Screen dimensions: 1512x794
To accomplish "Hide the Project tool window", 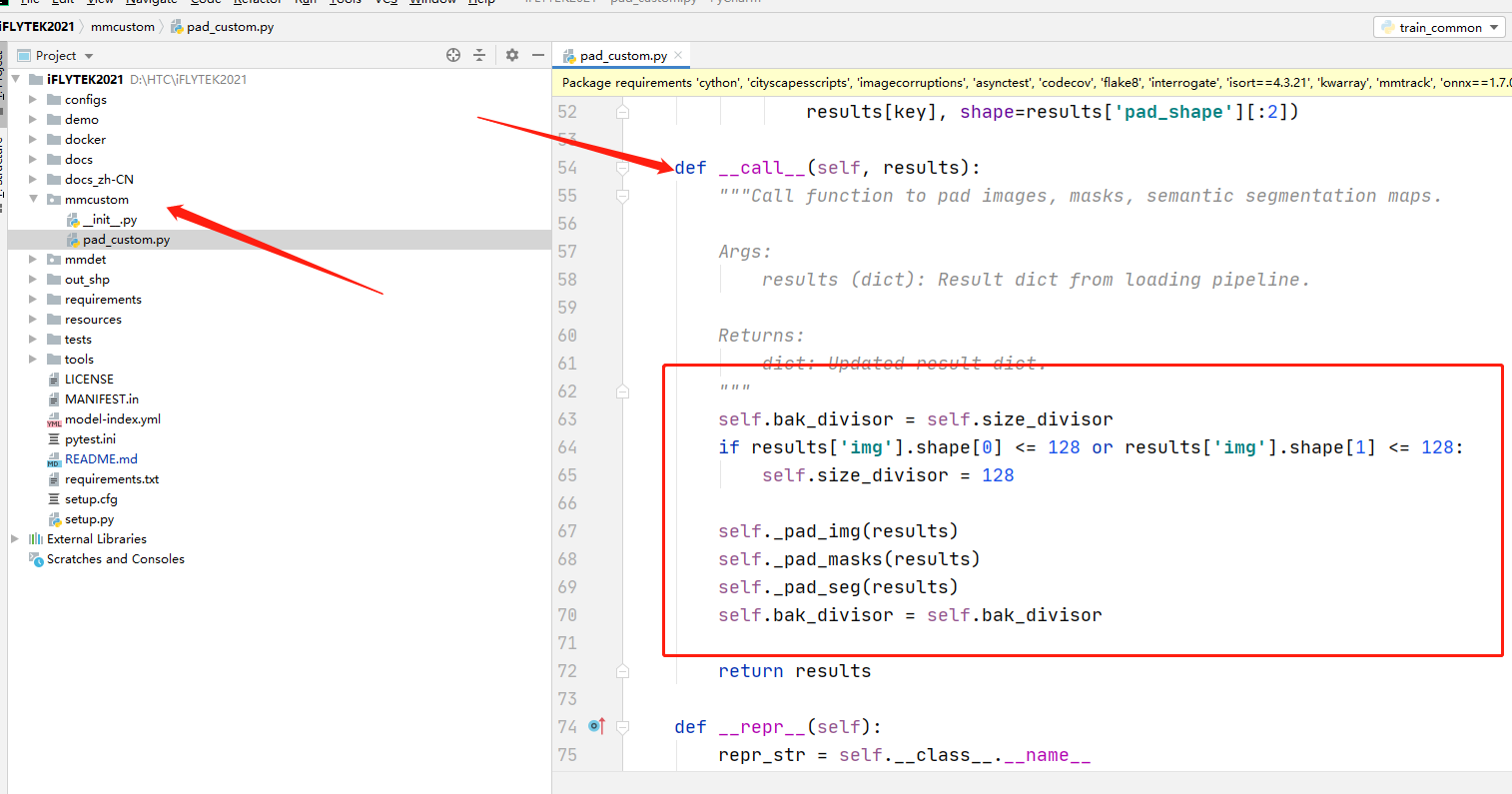I will click(538, 55).
